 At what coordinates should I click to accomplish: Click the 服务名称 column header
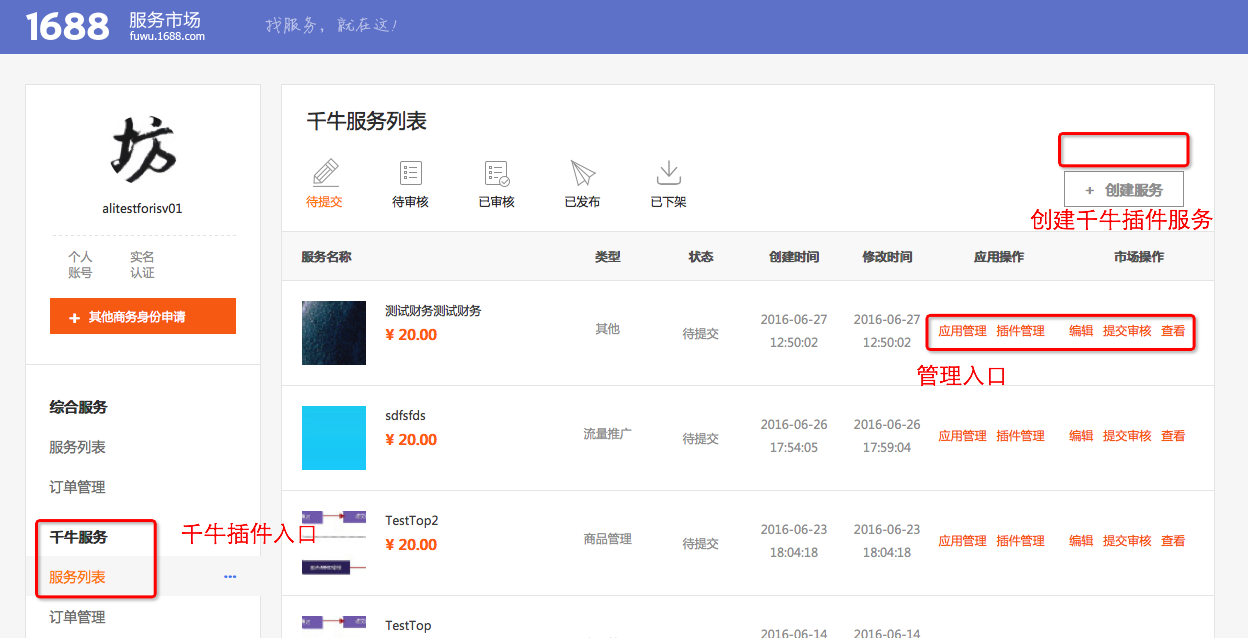pyautogui.click(x=326, y=257)
